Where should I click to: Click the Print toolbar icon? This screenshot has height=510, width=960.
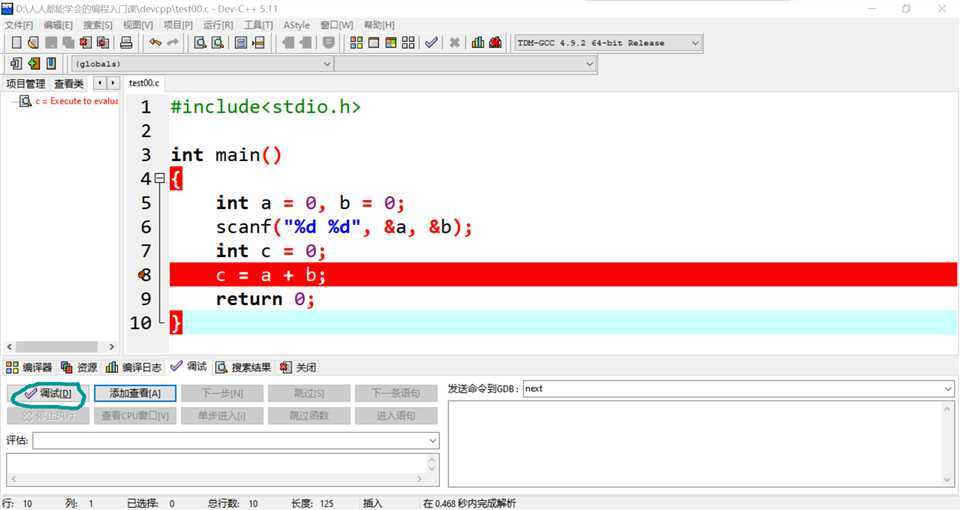126,43
